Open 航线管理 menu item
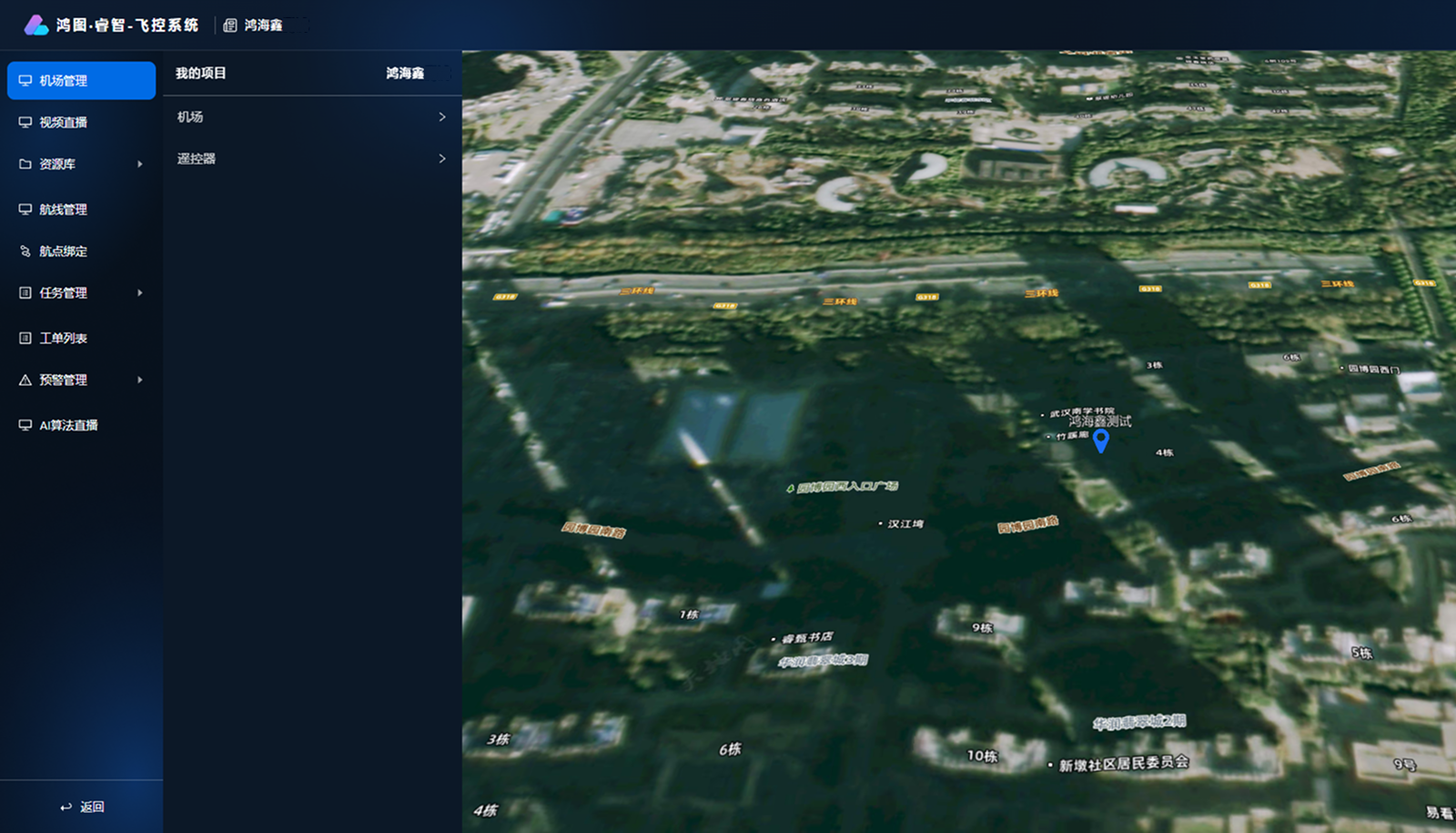Image resolution: width=1456 pixels, height=833 pixels. 81,209
